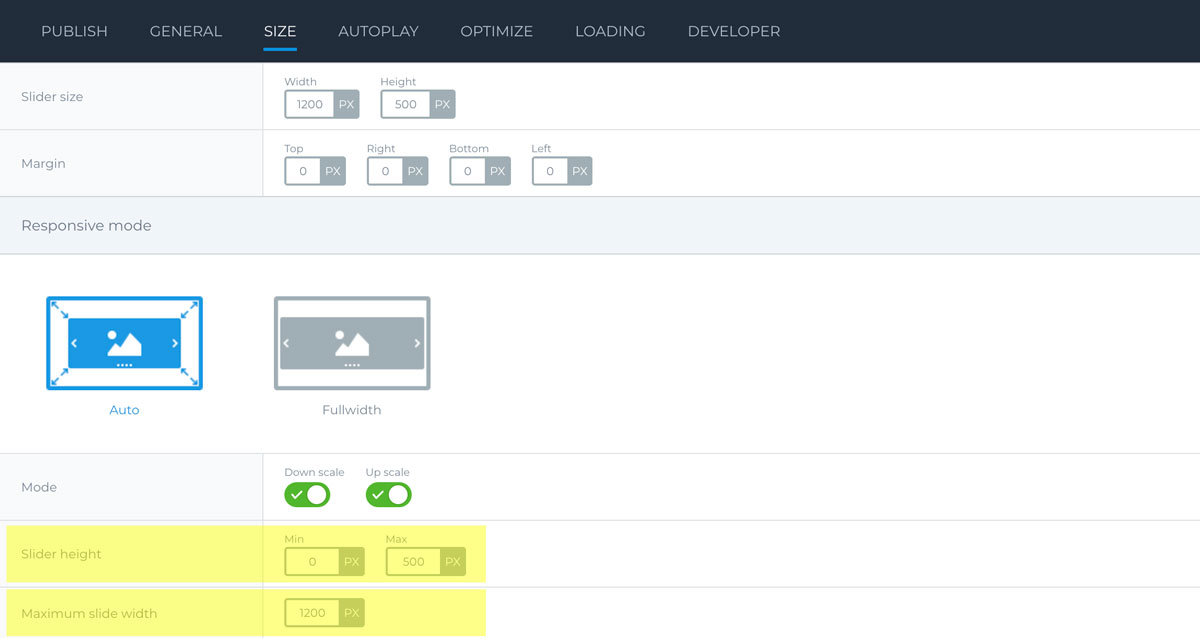The height and width of the screenshot is (638, 1200).
Task: Open the Publish tab
Action: coord(74,31)
